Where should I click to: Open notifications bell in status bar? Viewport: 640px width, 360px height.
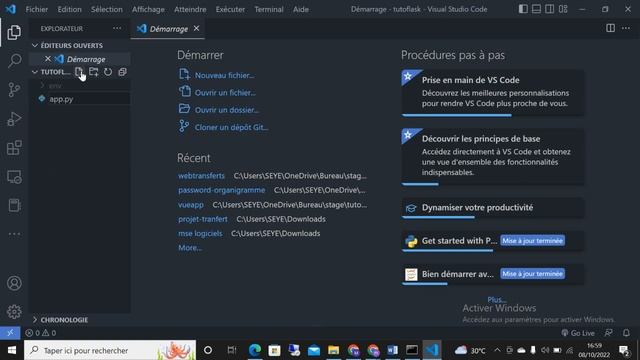pyautogui.click(x=626, y=333)
